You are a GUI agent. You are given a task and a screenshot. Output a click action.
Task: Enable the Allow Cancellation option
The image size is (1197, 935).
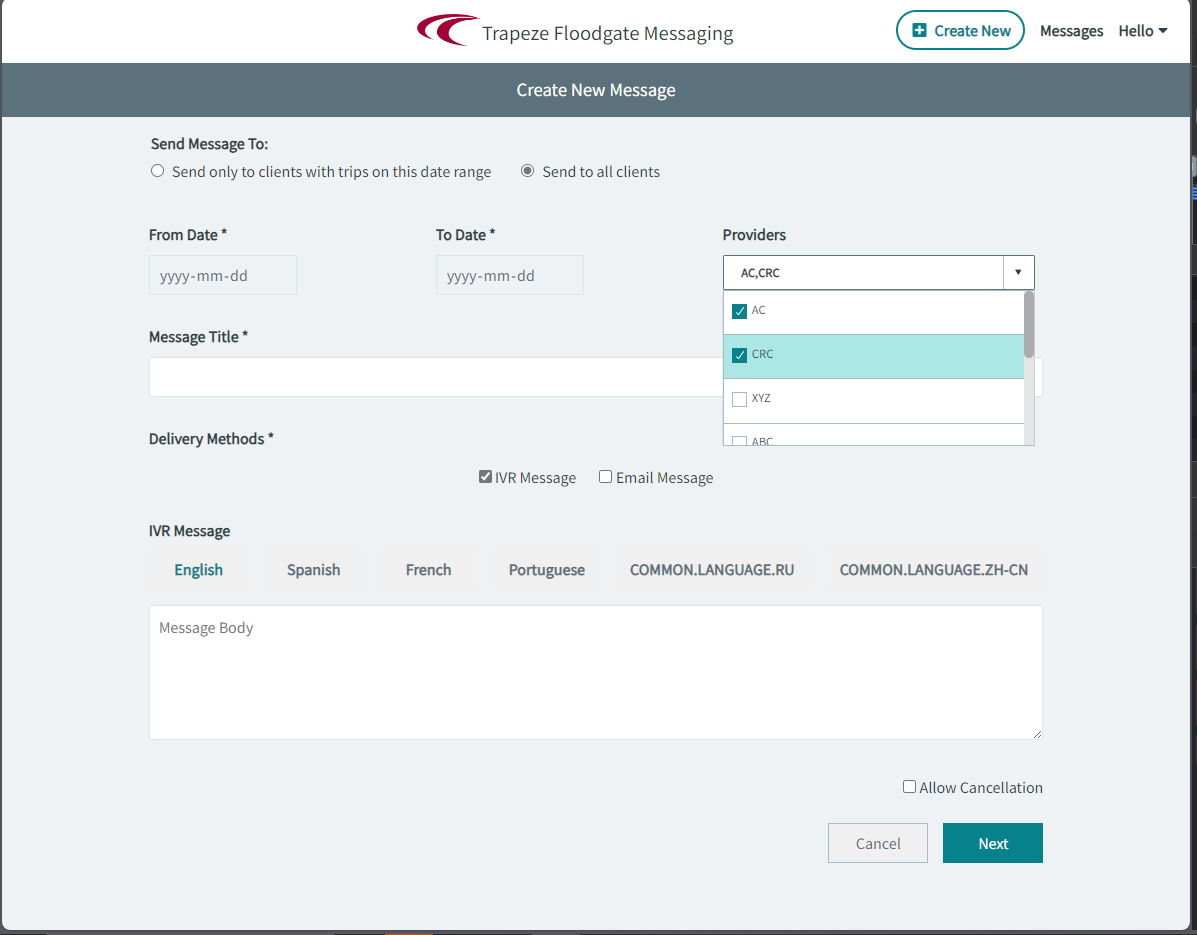tap(909, 786)
